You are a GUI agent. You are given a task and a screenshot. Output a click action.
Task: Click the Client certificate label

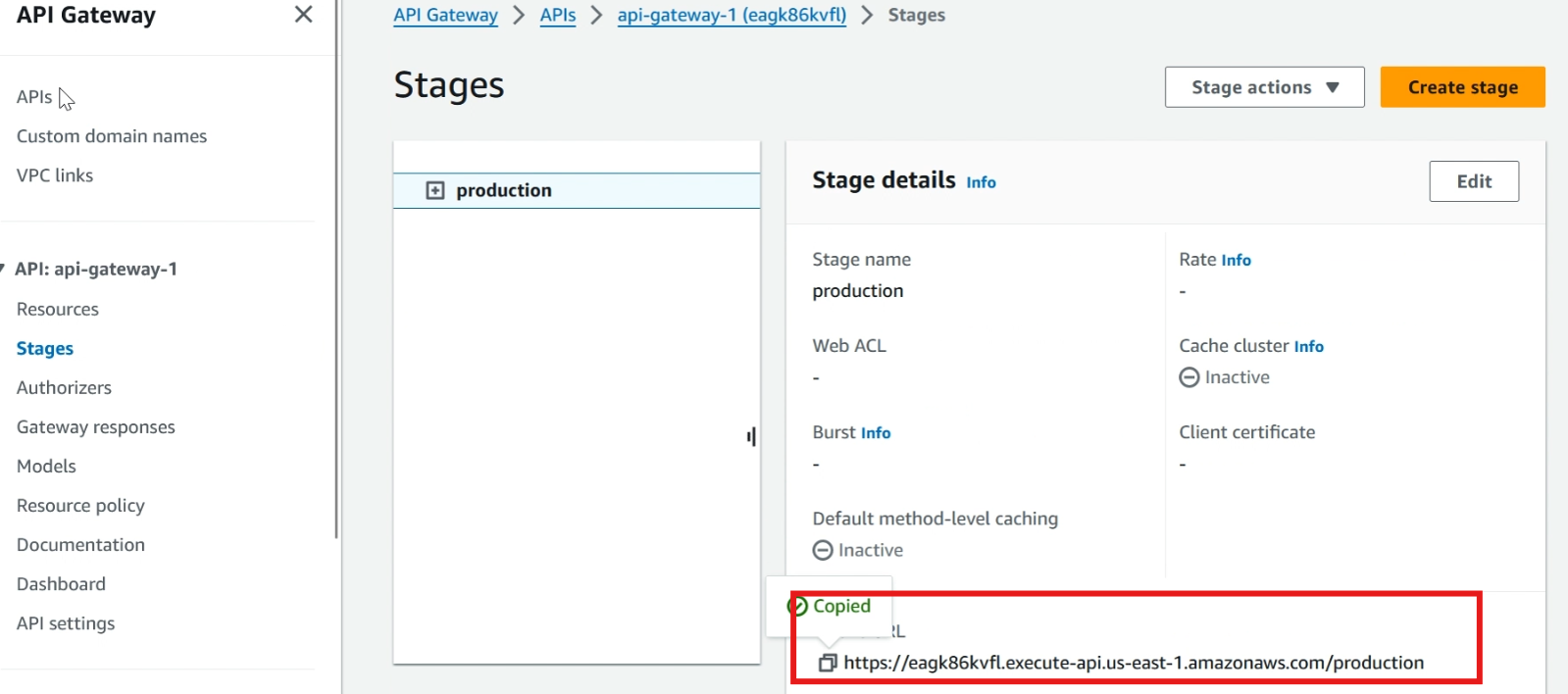point(1246,432)
